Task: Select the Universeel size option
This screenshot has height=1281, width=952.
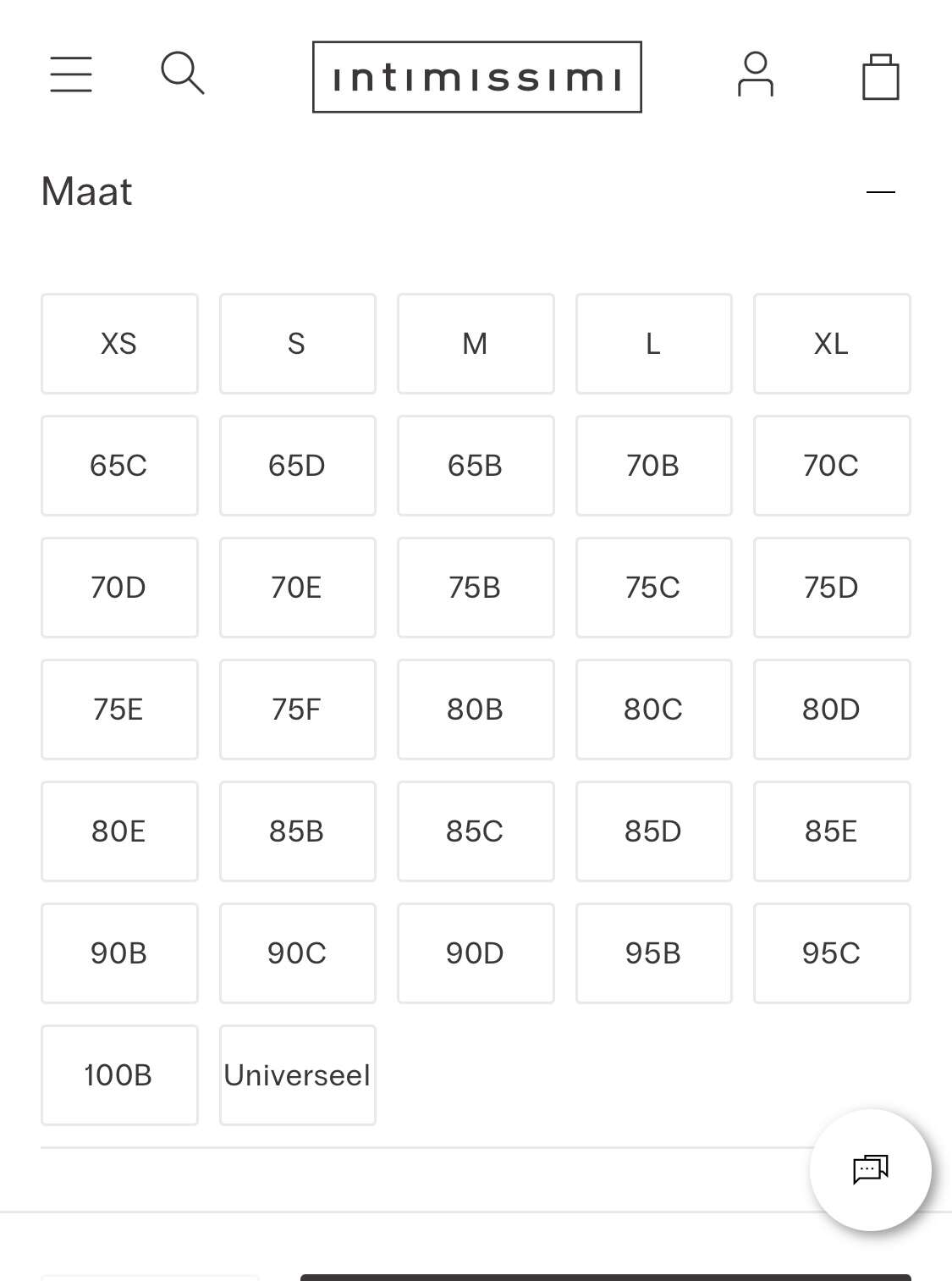Action: 297,1075
